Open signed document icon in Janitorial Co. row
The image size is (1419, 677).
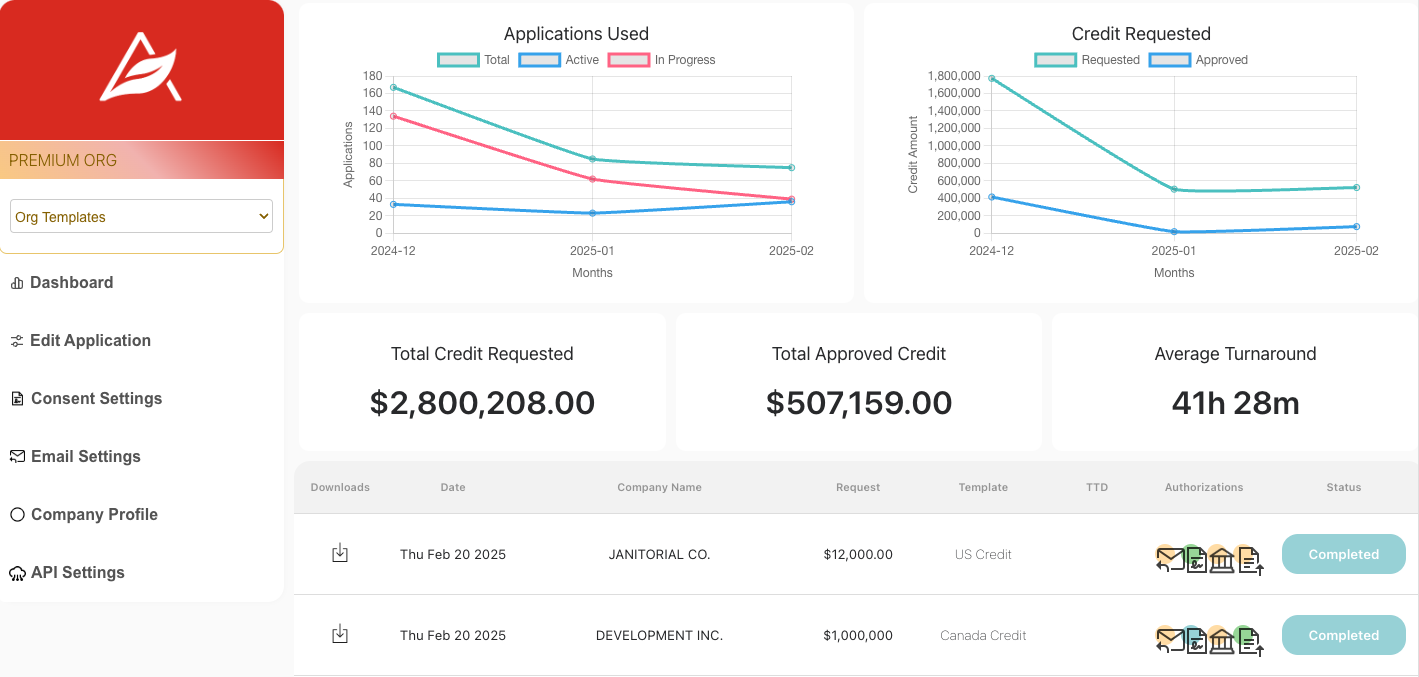click(1195, 559)
